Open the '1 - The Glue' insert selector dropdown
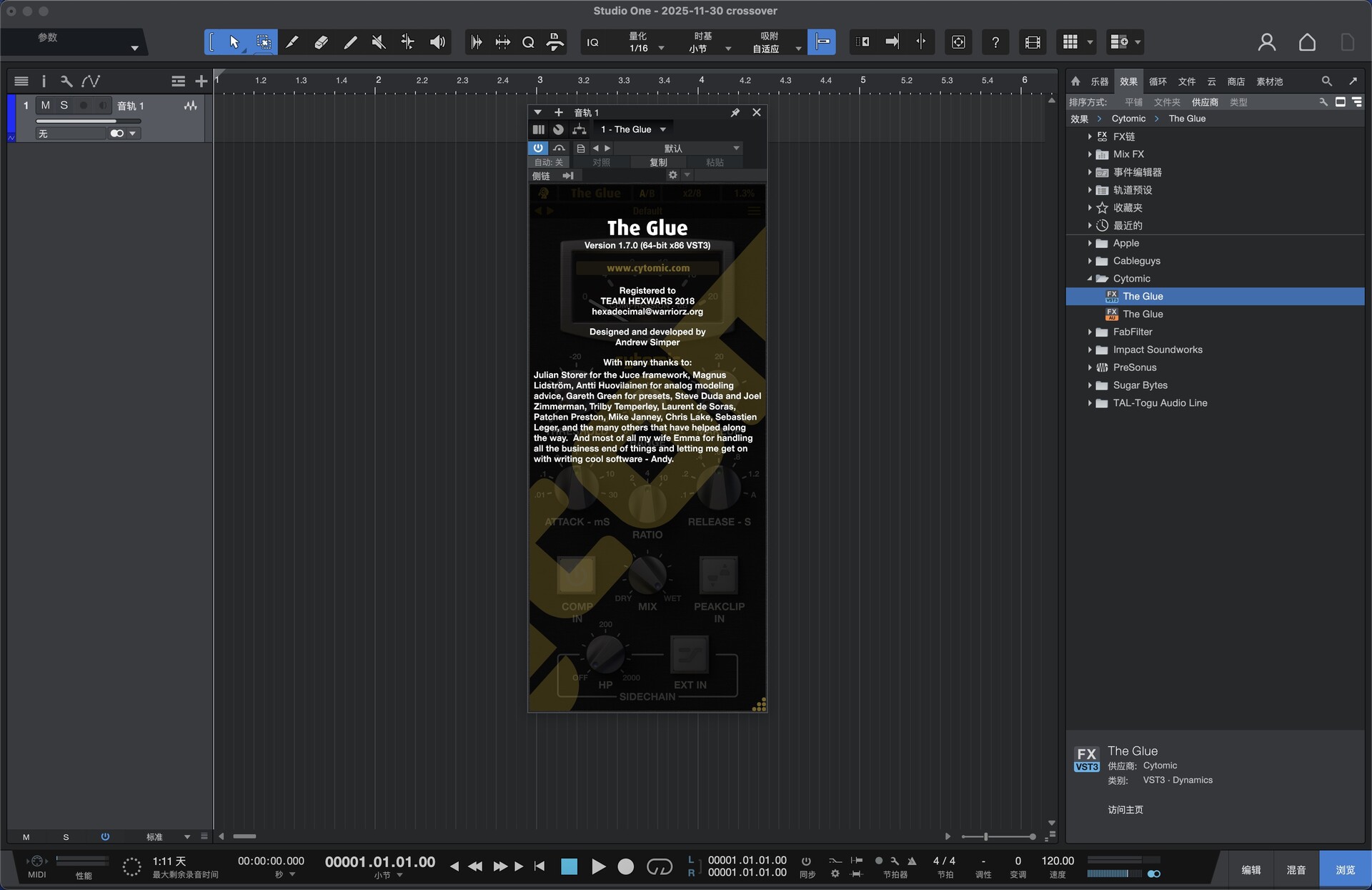 (x=633, y=129)
